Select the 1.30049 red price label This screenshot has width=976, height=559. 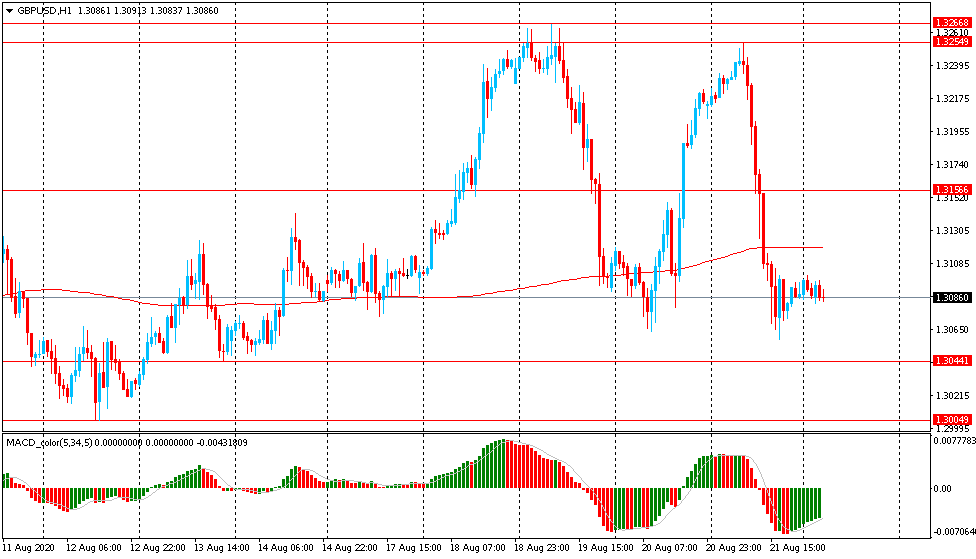click(x=952, y=420)
